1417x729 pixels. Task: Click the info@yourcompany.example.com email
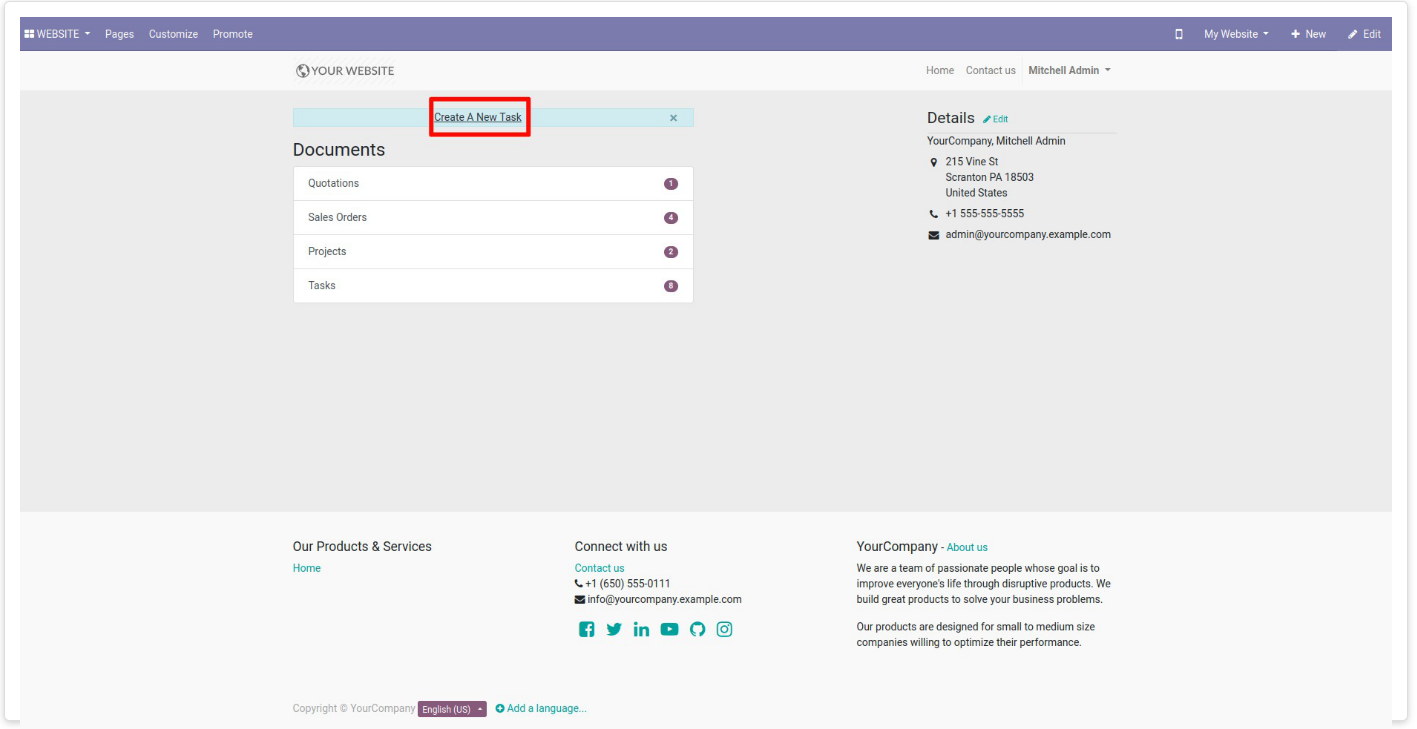click(x=665, y=600)
